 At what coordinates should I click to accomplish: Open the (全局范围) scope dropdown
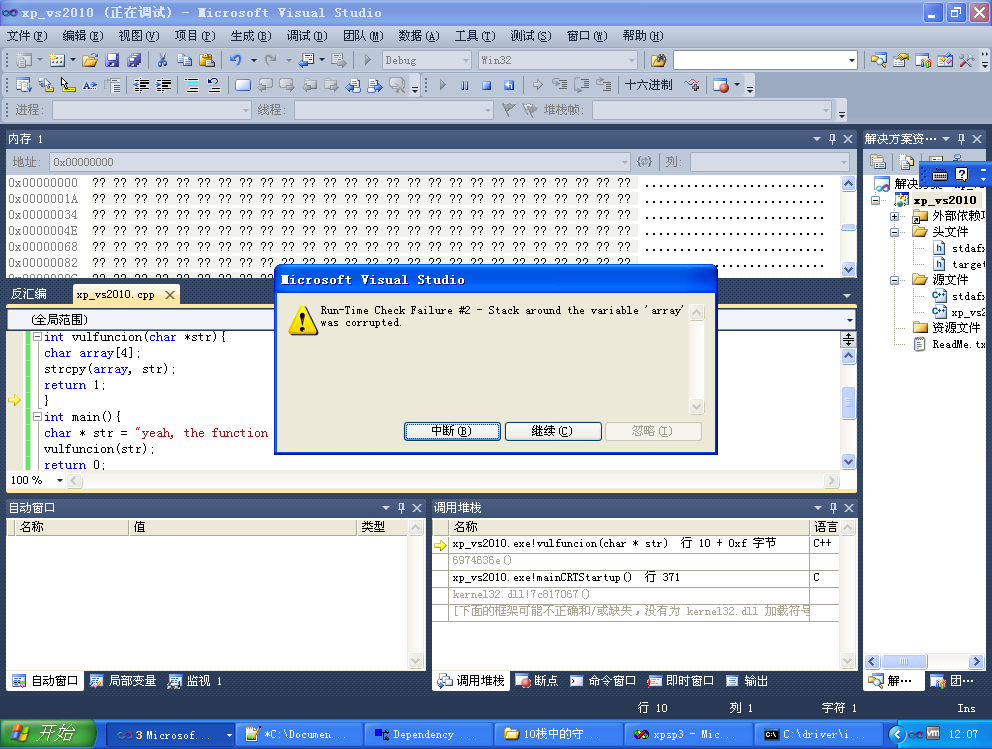(850, 319)
